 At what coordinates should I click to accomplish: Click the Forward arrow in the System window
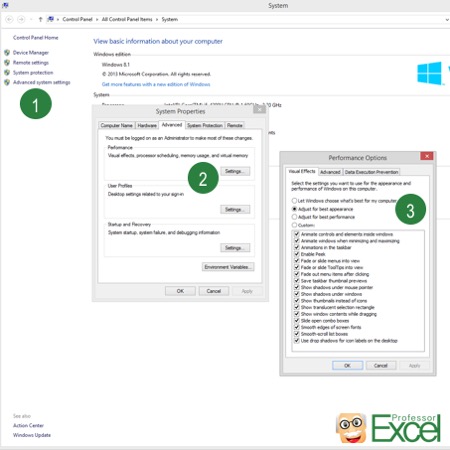(21, 19)
